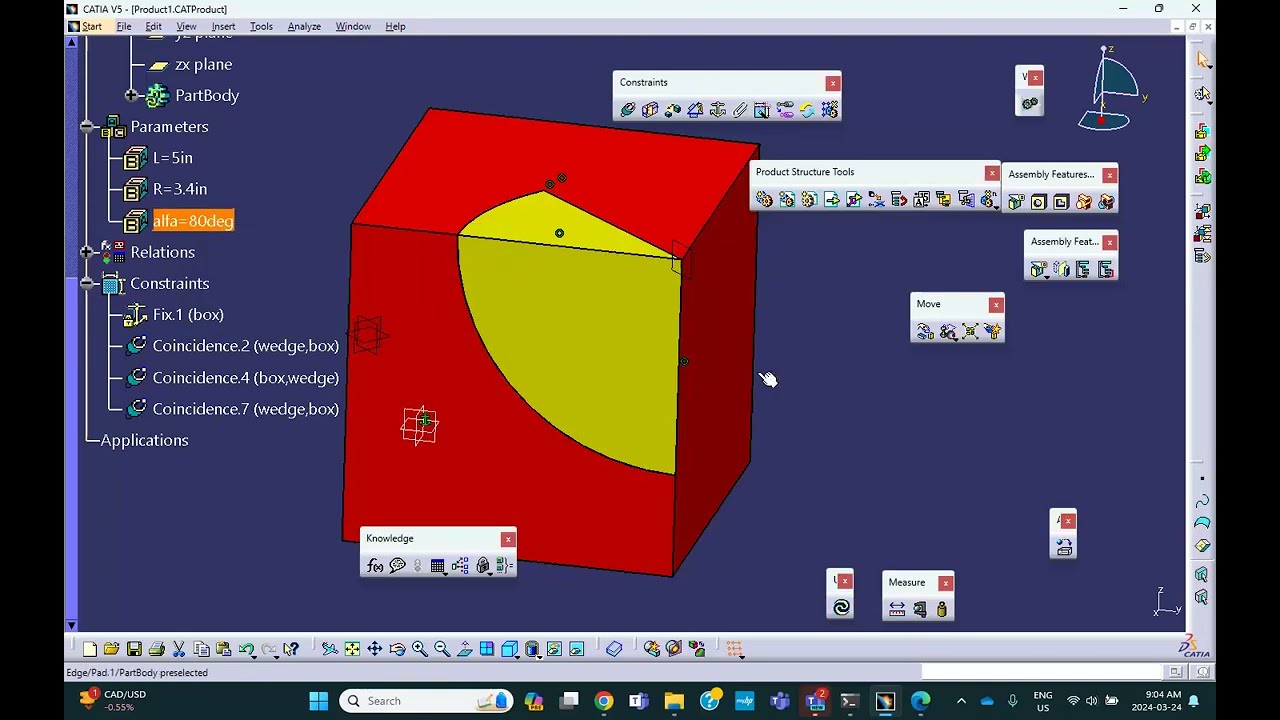Click the 3D compass in the viewport

[x=1110, y=90]
